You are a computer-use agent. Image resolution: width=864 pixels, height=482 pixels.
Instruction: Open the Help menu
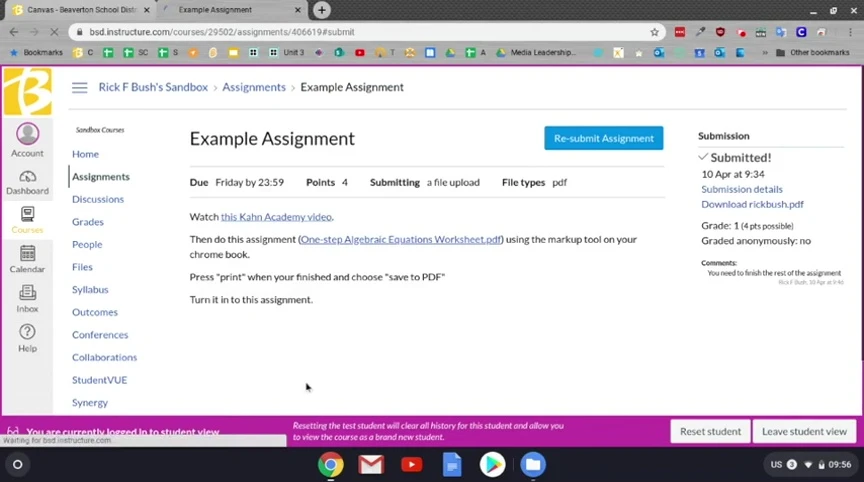pyautogui.click(x=27, y=338)
